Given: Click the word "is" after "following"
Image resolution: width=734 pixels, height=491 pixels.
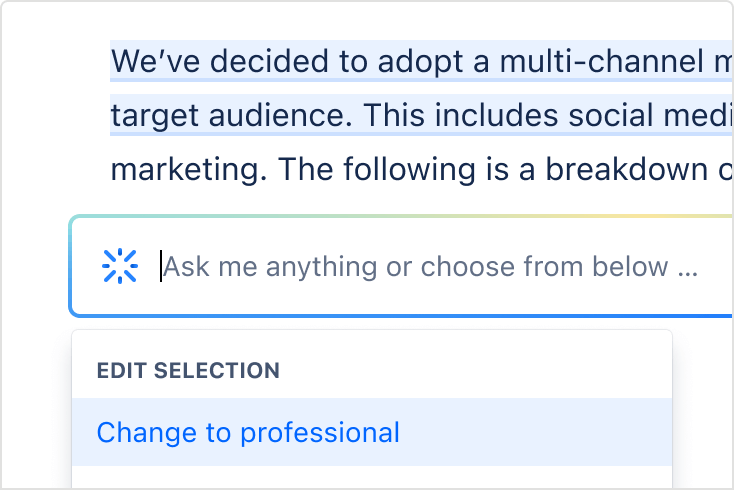Looking at the screenshot, I should (x=497, y=169).
